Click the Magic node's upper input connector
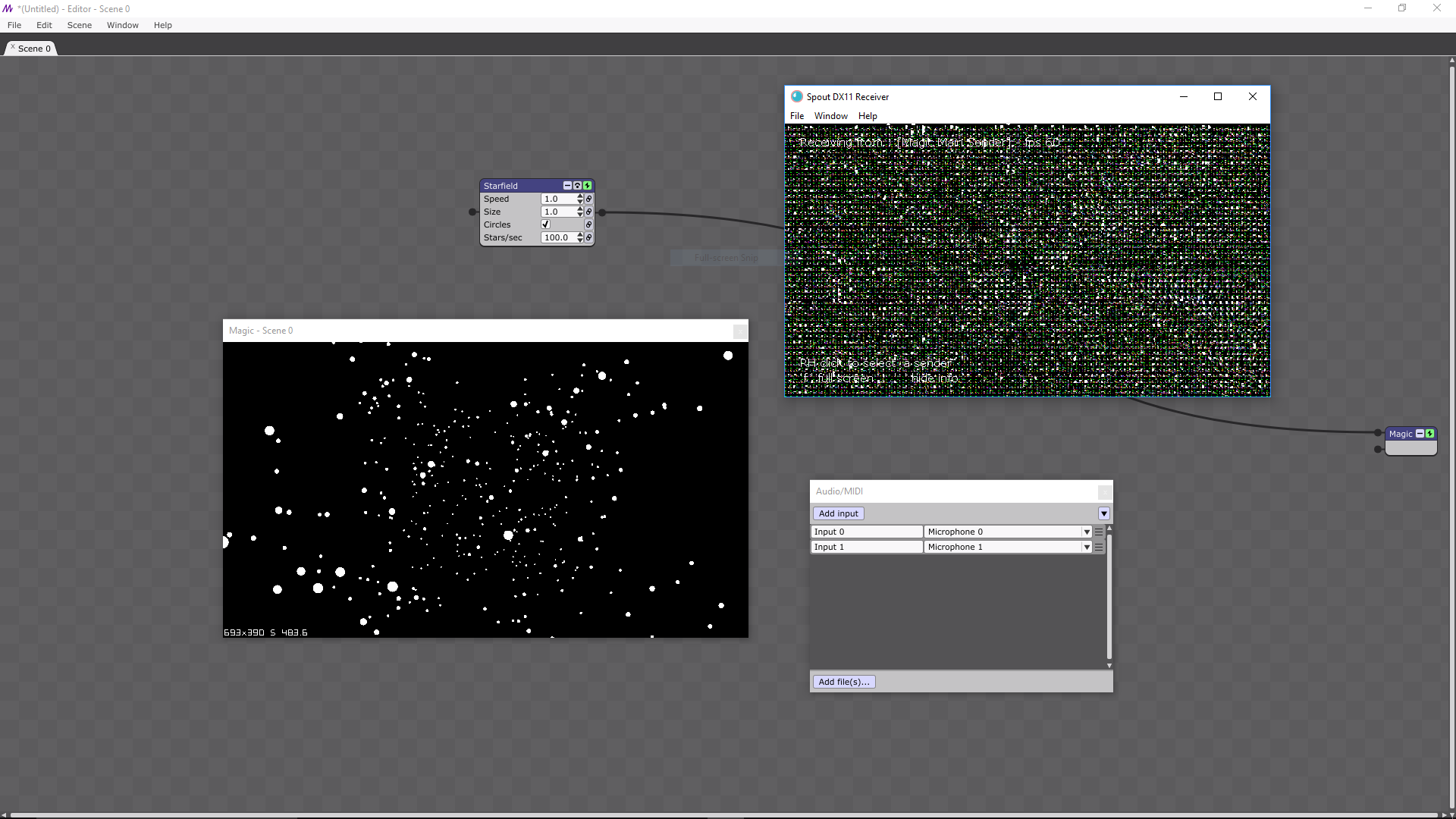Viewport: 1456px width, 819px height. 1378,433
